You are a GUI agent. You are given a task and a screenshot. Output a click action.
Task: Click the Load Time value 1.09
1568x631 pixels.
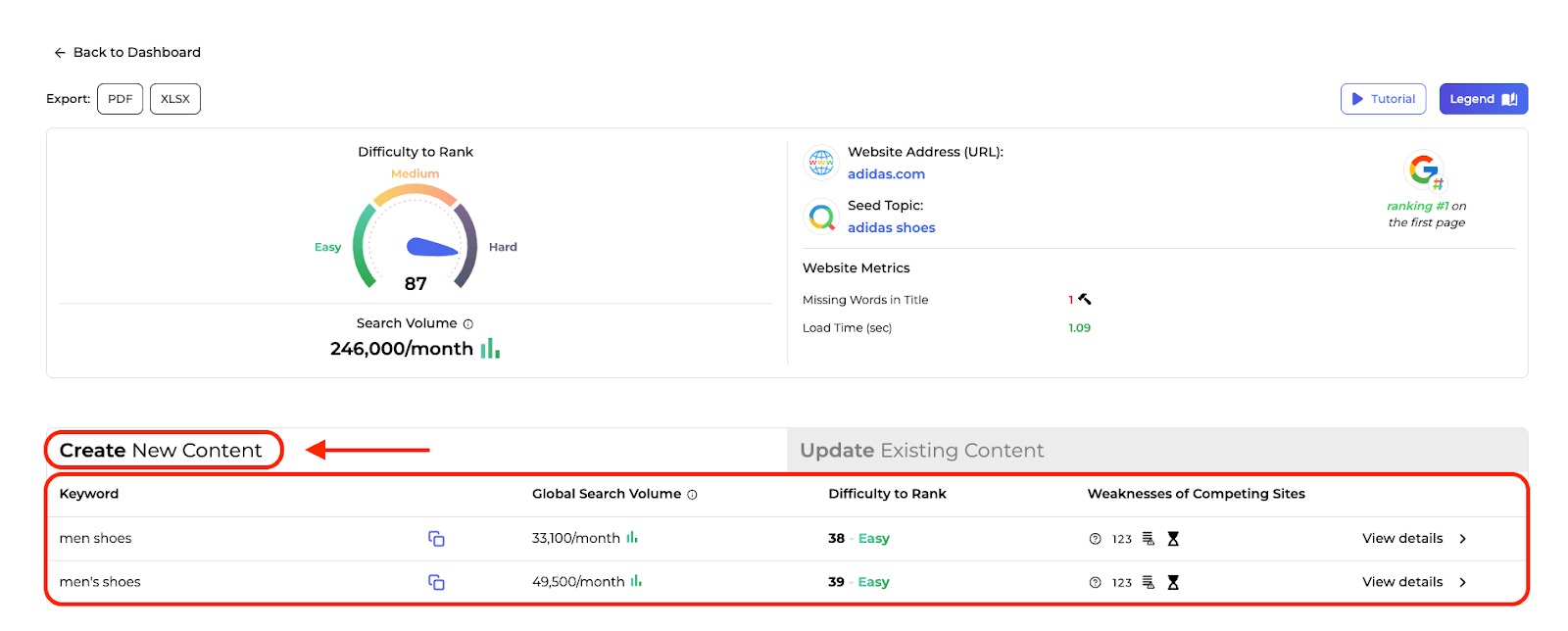(1079, 328)
